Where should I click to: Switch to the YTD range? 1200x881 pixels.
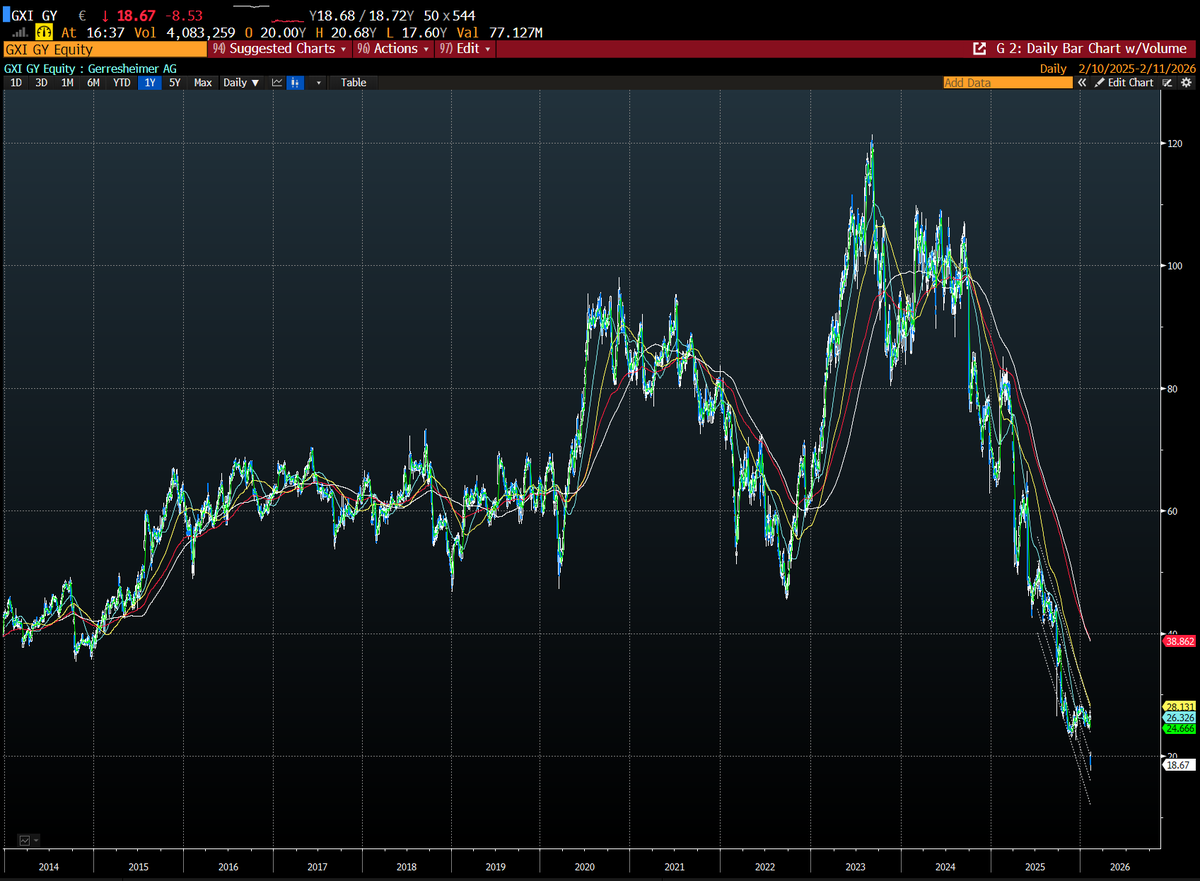pyautogui.click(x=121, y=83)
